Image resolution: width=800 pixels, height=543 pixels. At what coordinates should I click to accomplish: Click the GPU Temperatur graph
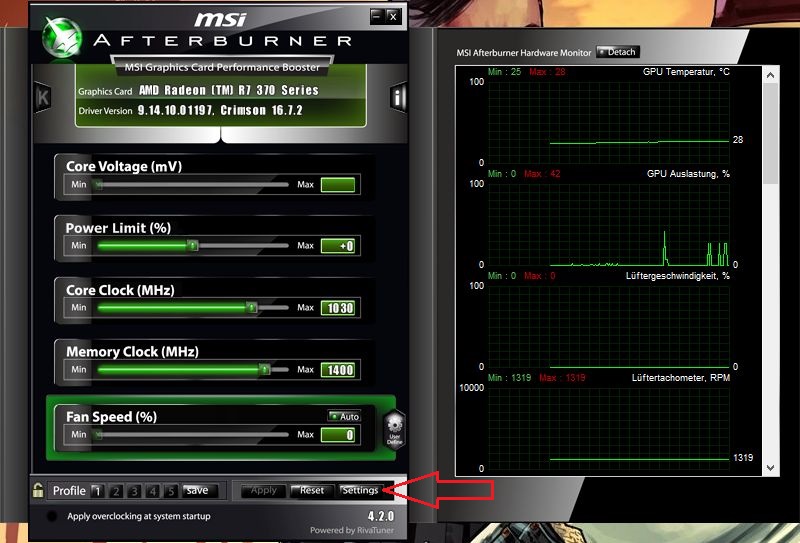[609, 122]
